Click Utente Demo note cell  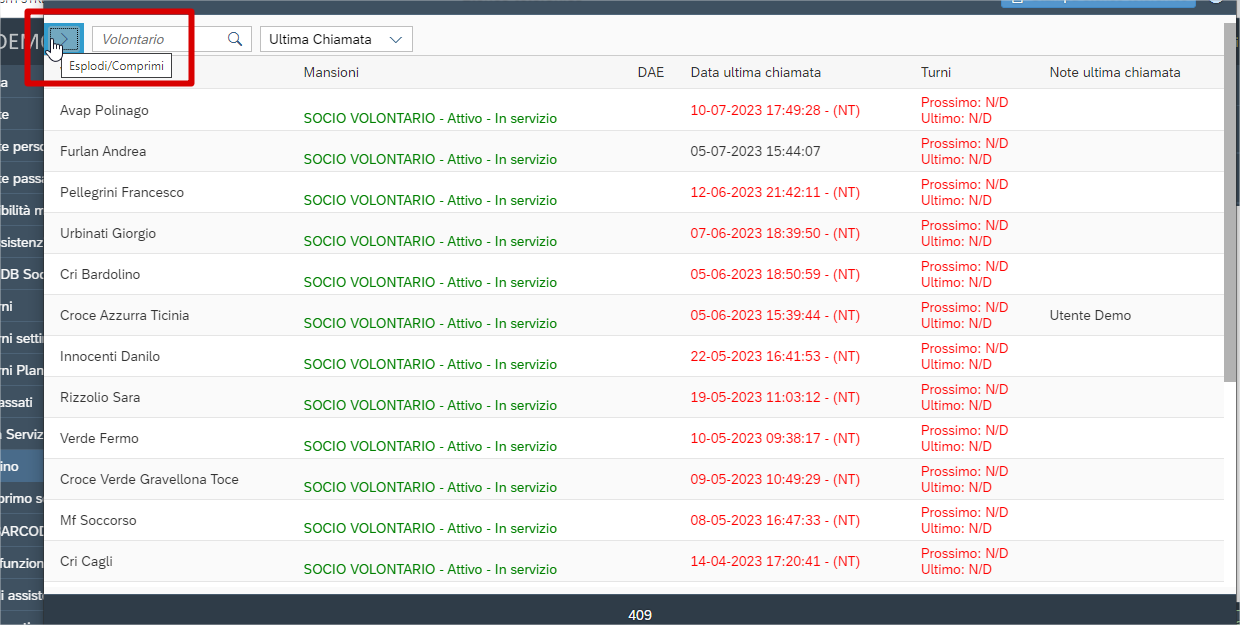coord(1090,315)
